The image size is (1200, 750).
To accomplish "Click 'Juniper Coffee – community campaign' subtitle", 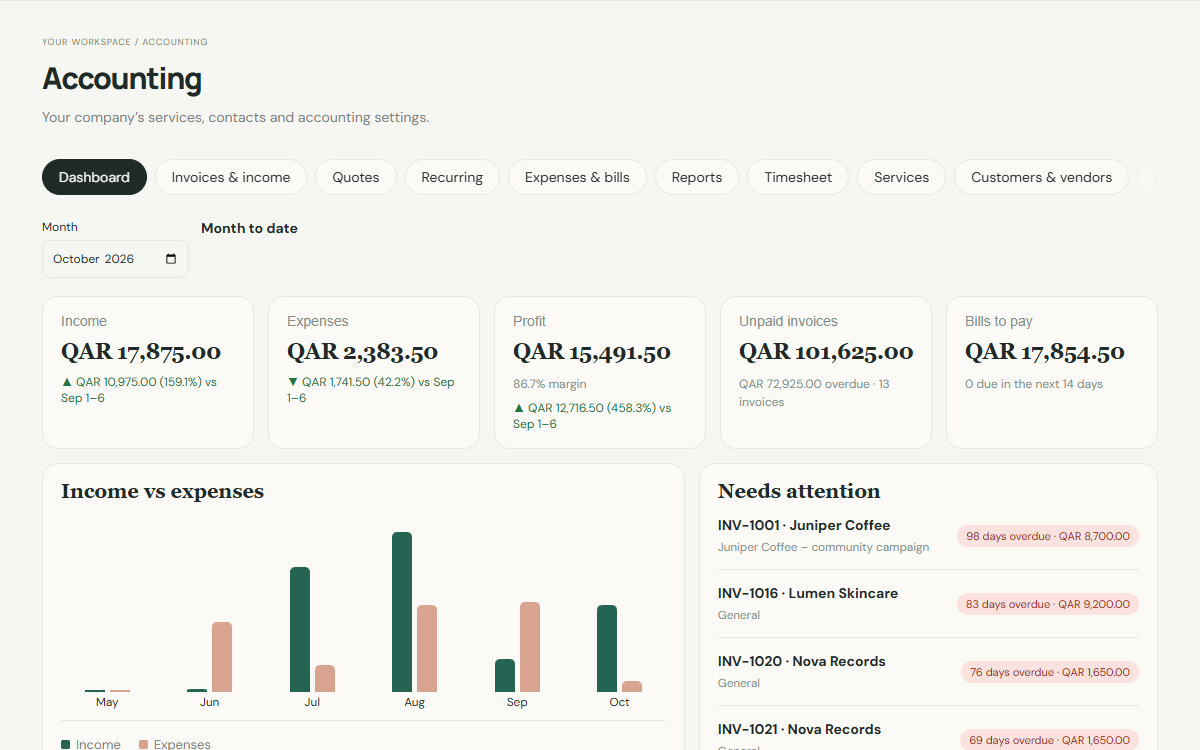I will coord(823,547).
